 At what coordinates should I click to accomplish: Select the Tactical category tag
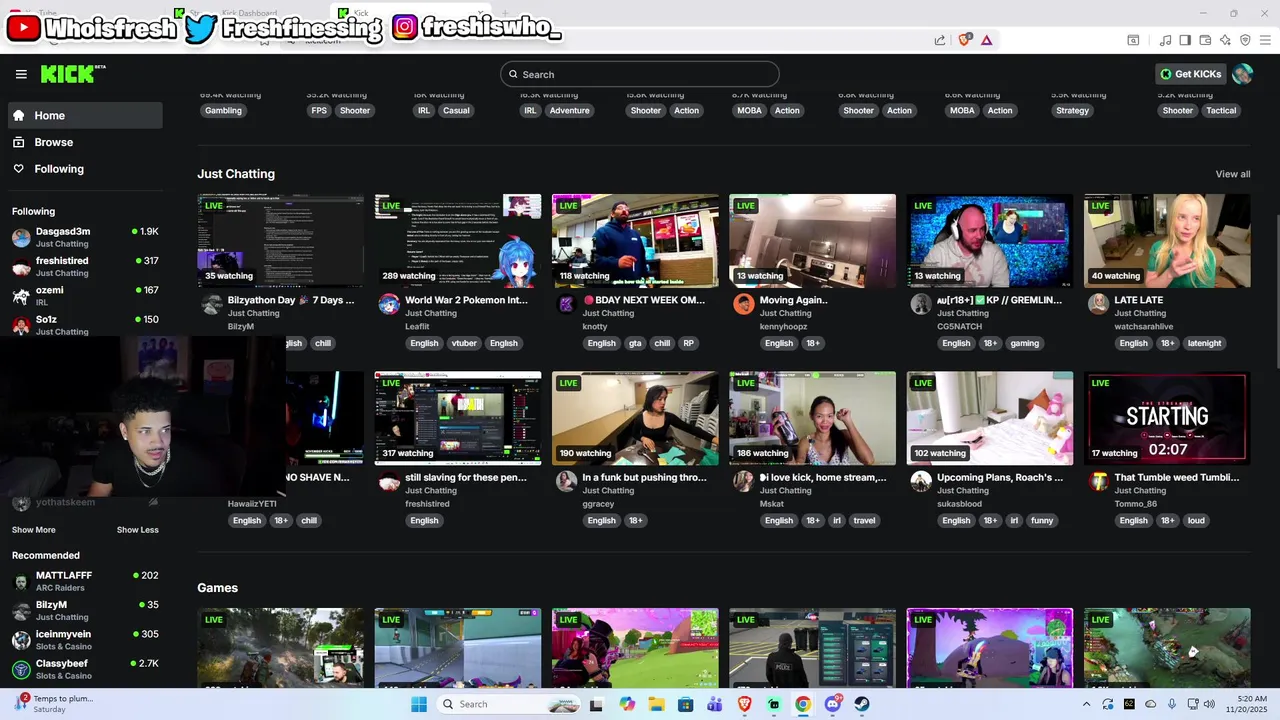click(1221, 110)
